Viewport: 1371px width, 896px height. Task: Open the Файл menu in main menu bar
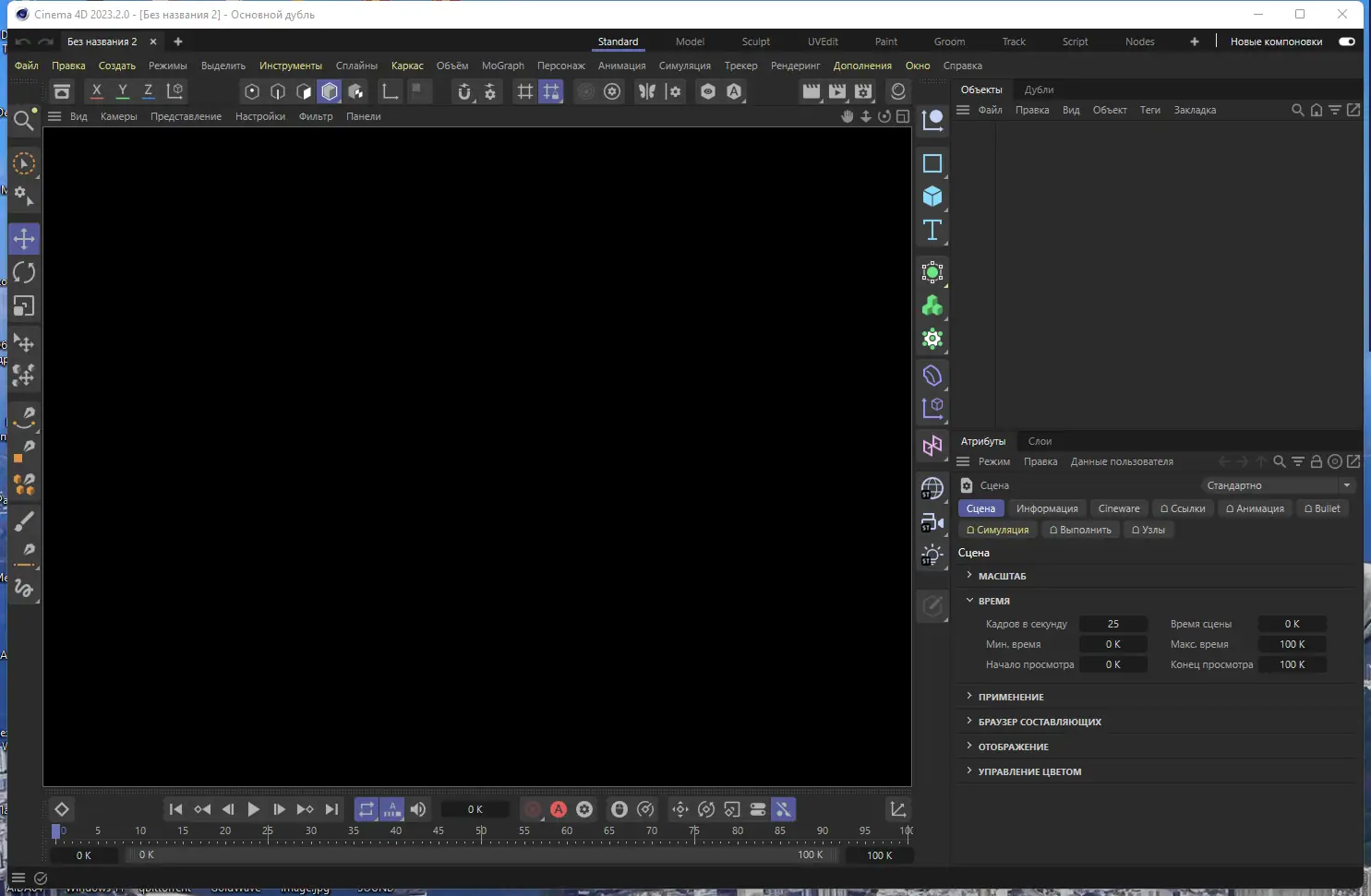[x=27, y=66]
